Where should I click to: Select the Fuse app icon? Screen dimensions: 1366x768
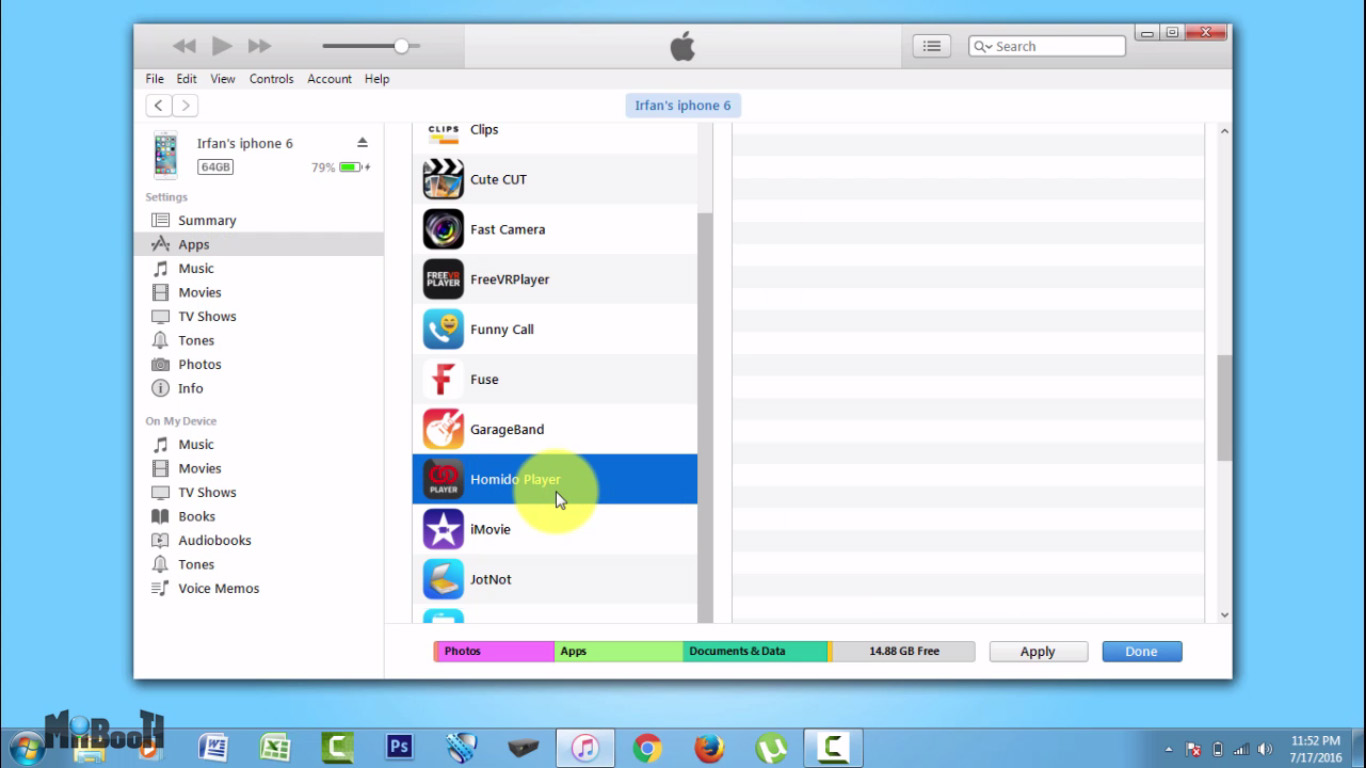[443, 379]
